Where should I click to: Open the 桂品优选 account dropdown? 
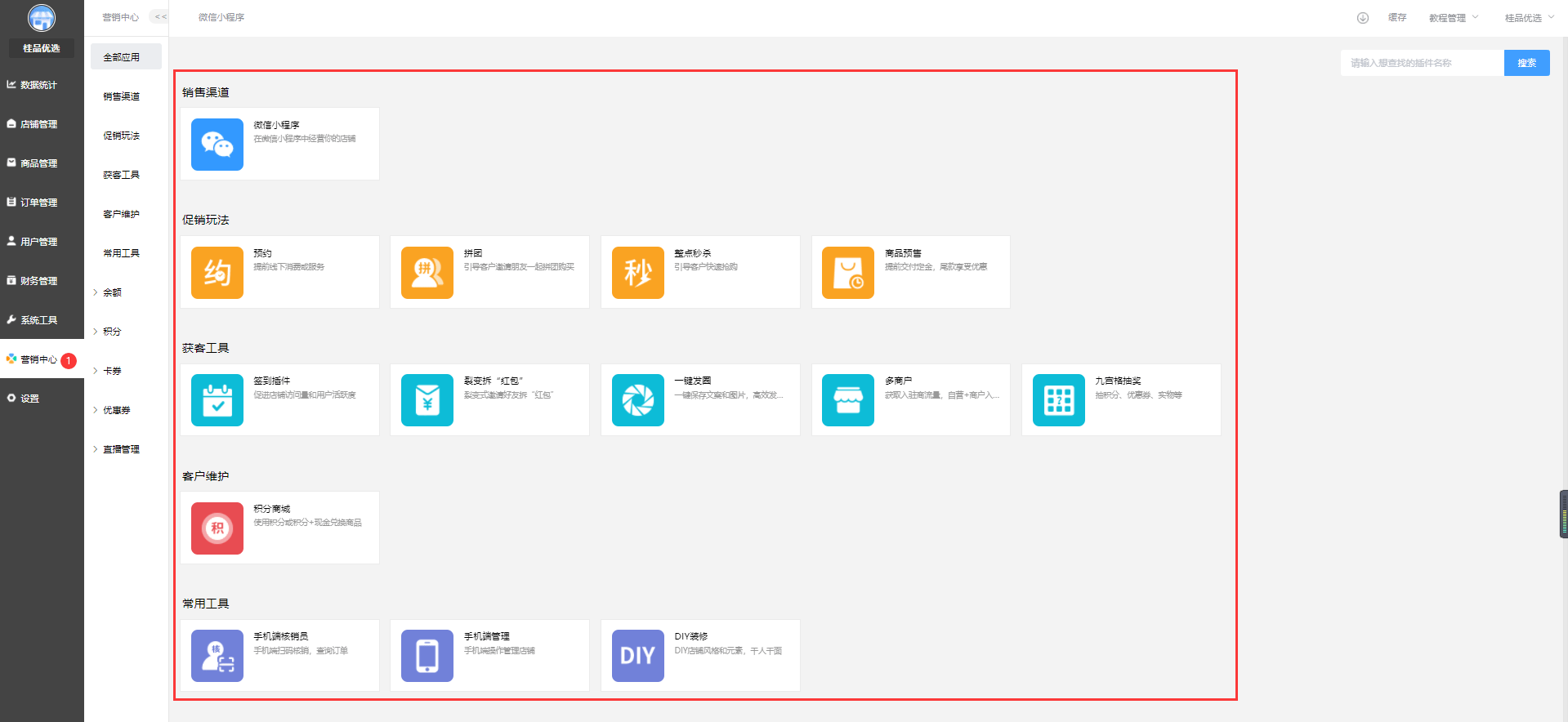click(x=1529, y=18)
